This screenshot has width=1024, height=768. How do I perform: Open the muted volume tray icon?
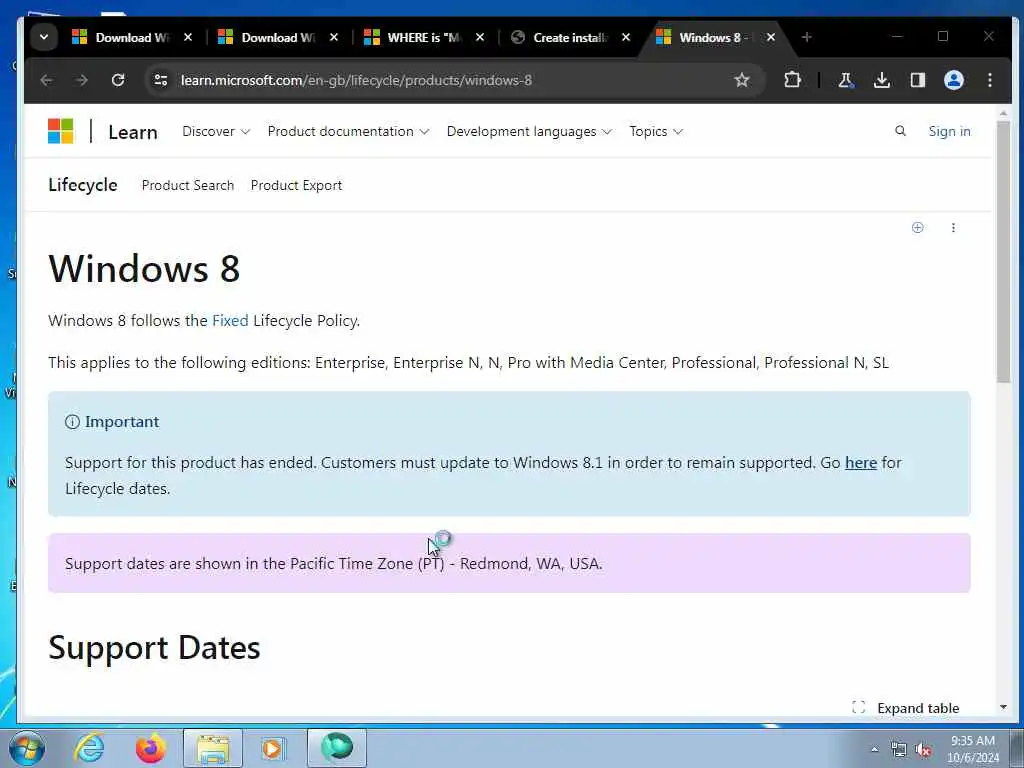923,750
